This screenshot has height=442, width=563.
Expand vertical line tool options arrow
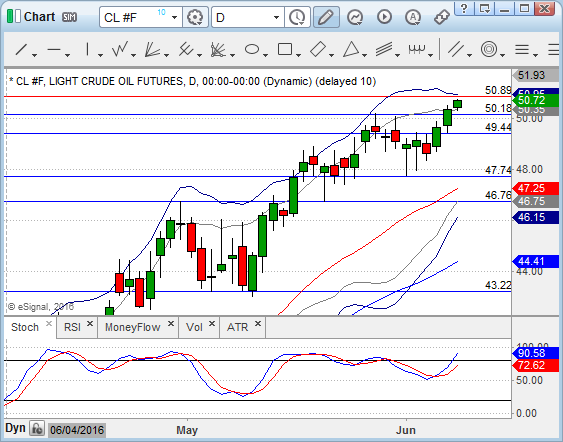tap(101, 55)
